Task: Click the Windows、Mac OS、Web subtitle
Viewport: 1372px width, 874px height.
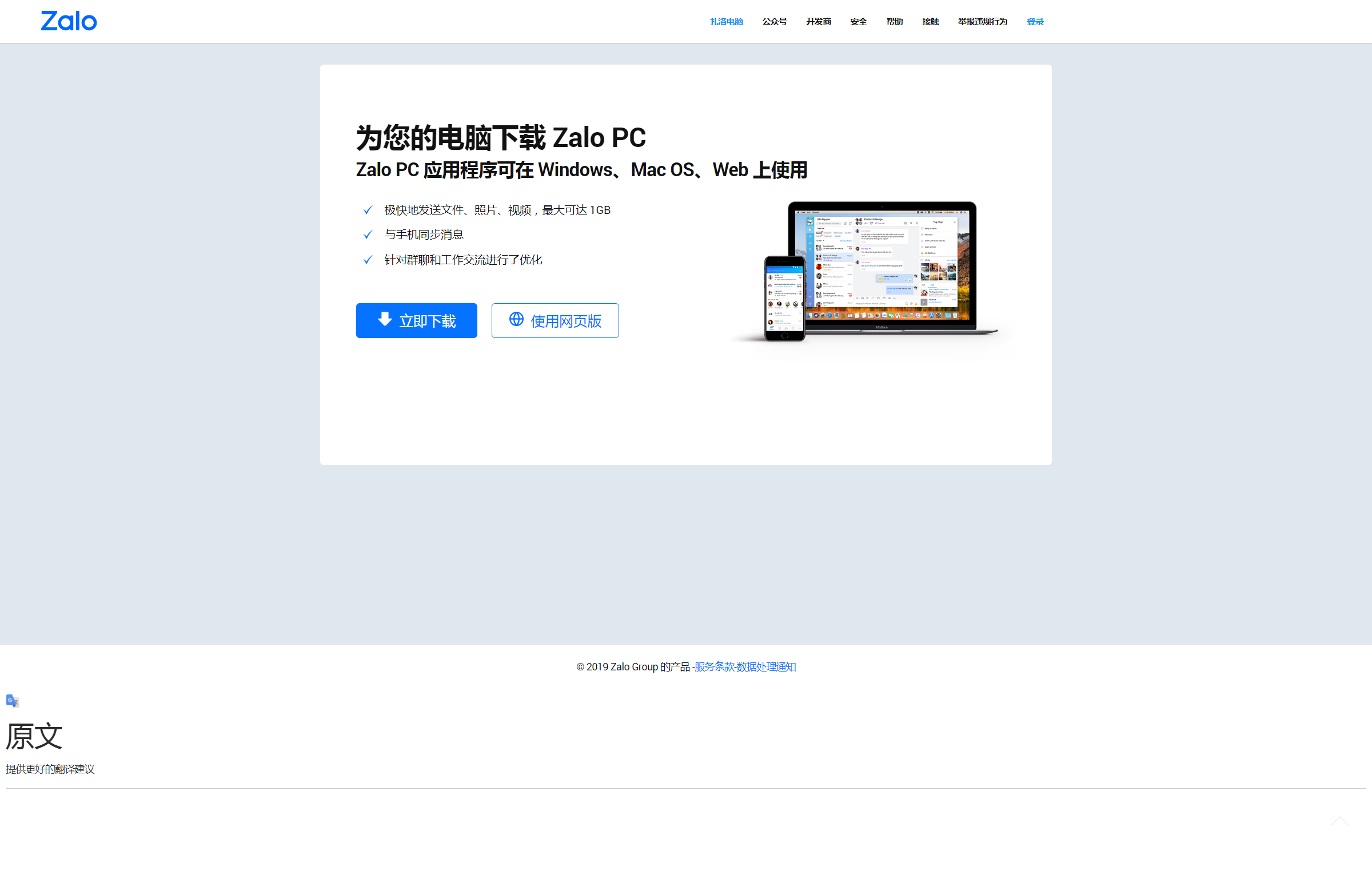Action: [581, 170]
